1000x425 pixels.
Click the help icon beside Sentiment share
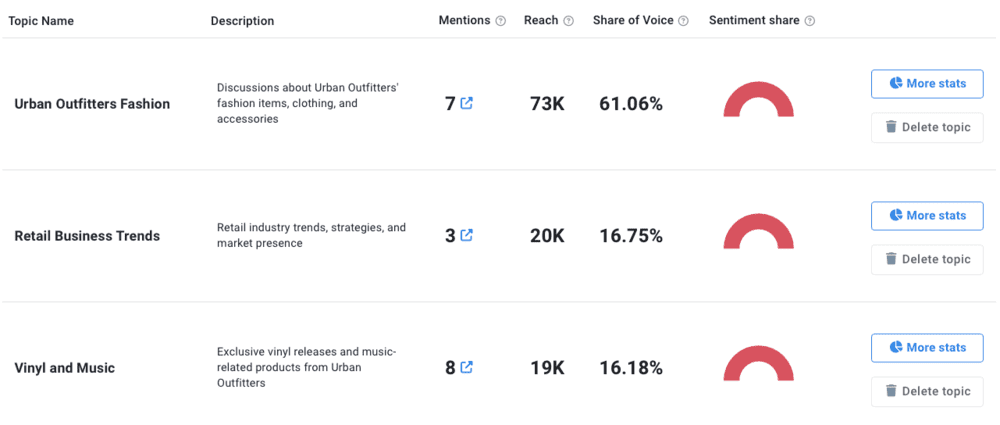pos(809,21)
